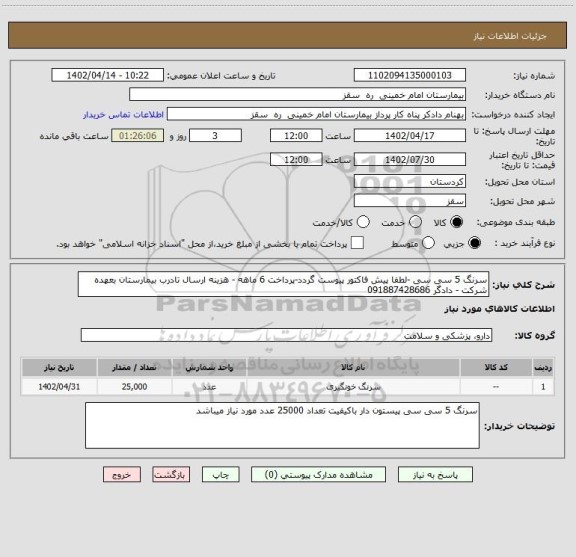Click the تاریخ نیاز column header
This screenshot has height=557, width=576.
click(x=59, y=367)
